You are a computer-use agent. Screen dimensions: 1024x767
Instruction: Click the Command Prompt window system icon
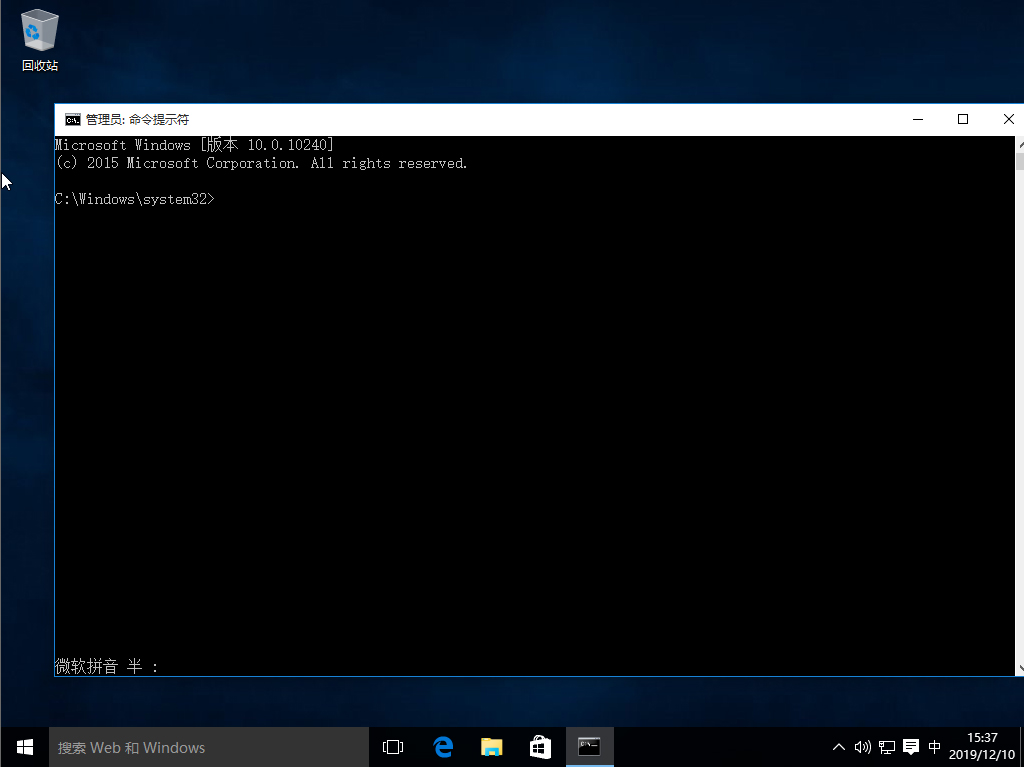tap(72, 118)
